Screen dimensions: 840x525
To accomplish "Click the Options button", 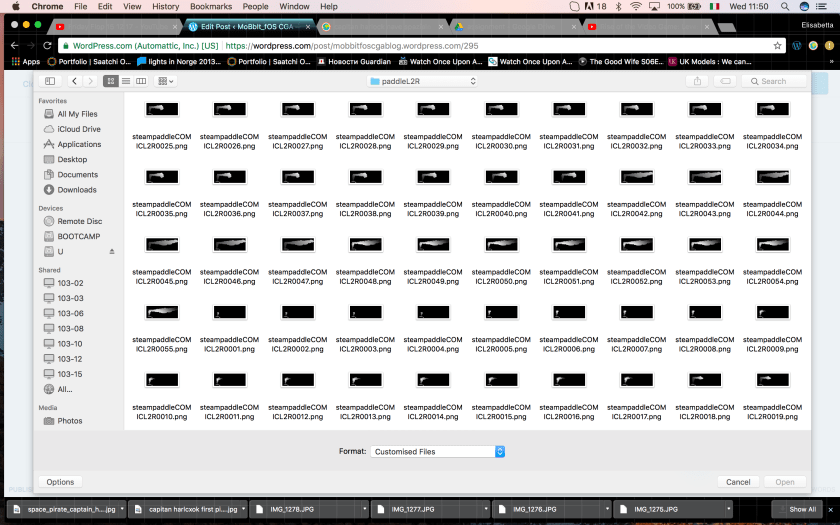I will click(x=60, y=482).
